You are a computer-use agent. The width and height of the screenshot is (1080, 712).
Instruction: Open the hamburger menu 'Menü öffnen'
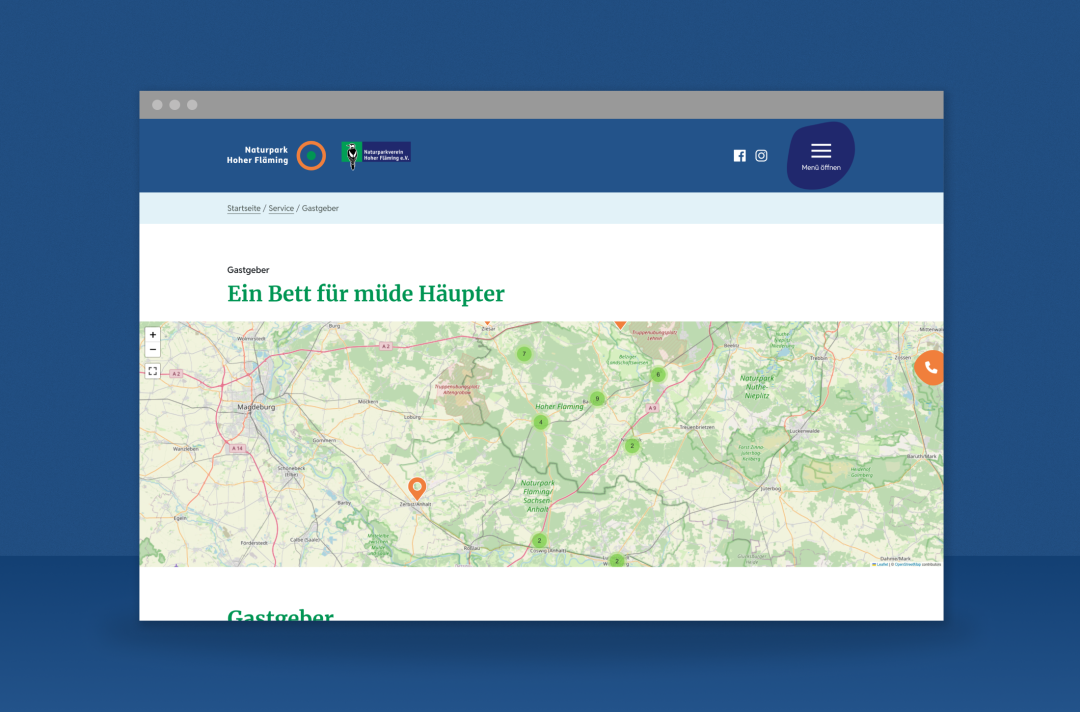pyautogui.click(x=820, y=156)
